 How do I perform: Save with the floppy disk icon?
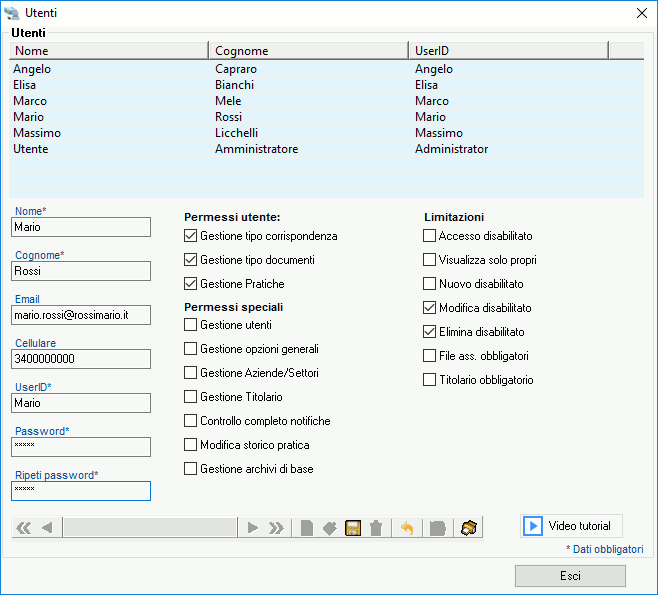click(x=353, y=528)
